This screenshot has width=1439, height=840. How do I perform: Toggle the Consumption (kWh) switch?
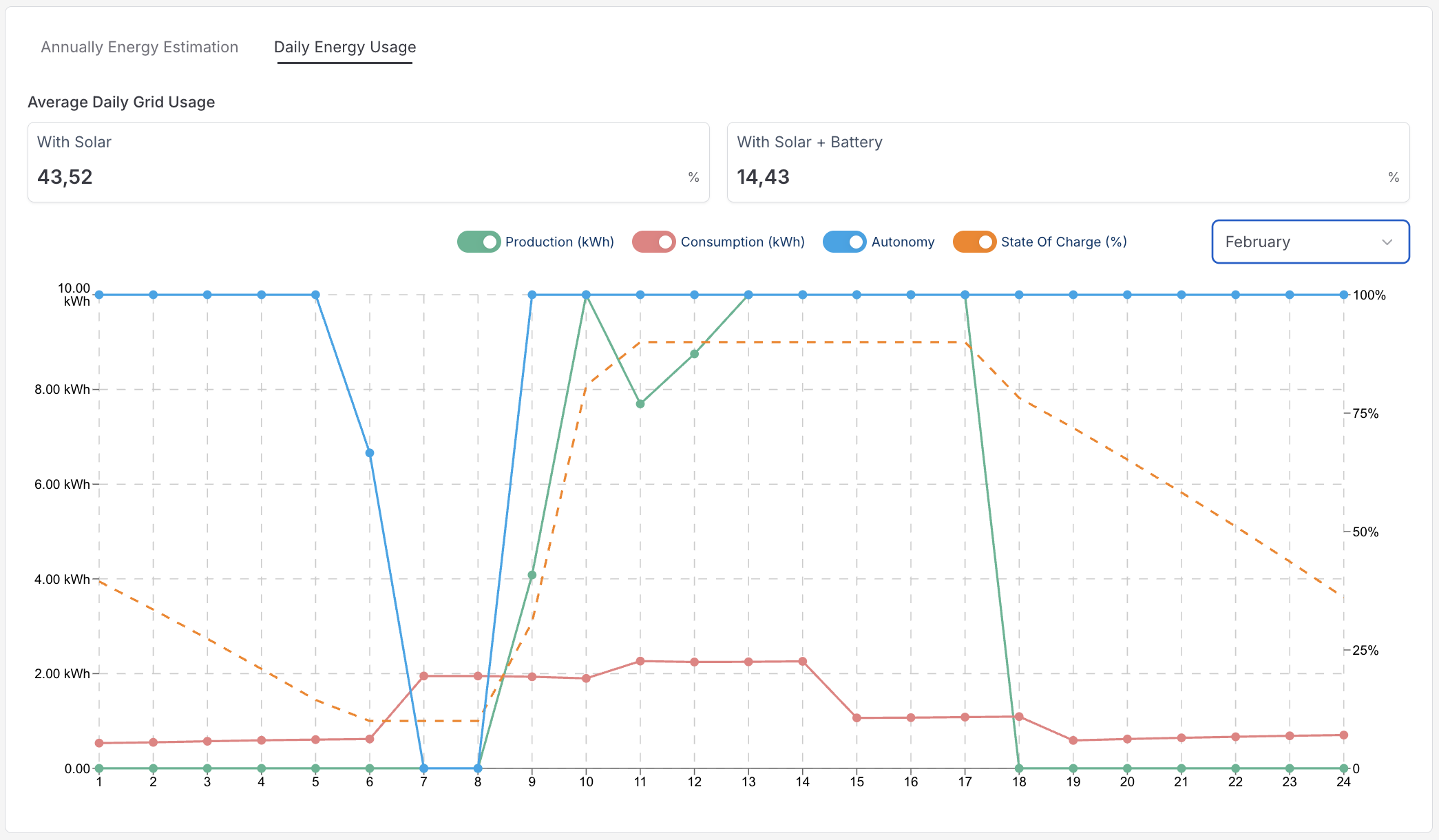pyautogui.click(x=653, y=242)
